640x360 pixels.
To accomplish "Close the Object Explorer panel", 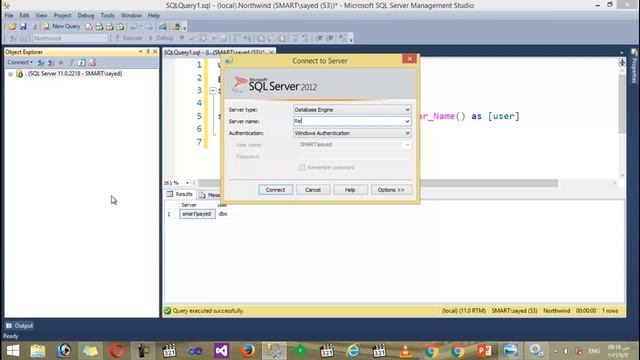I will click(155, 52).
